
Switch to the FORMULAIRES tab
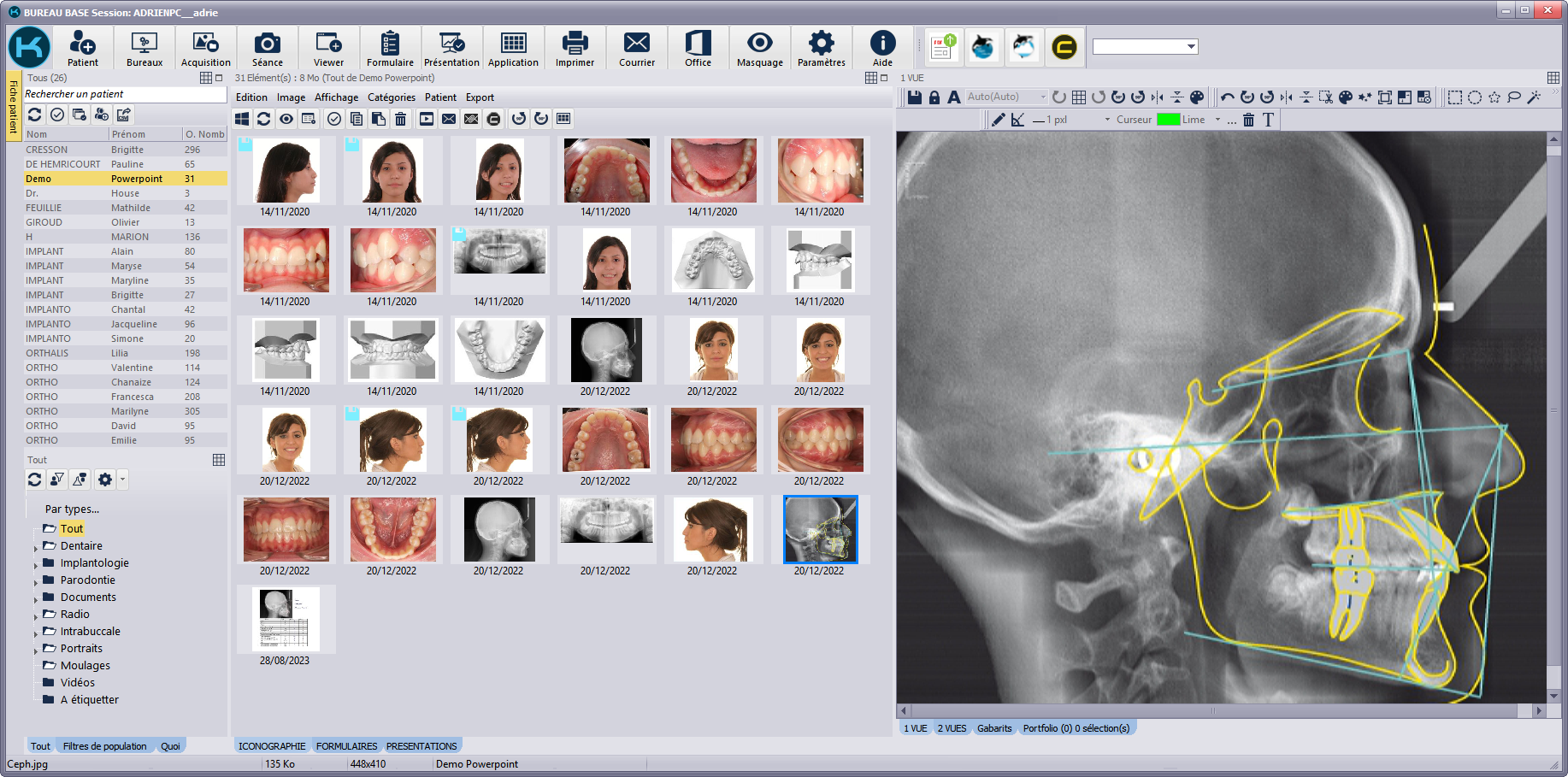point(346,746)
